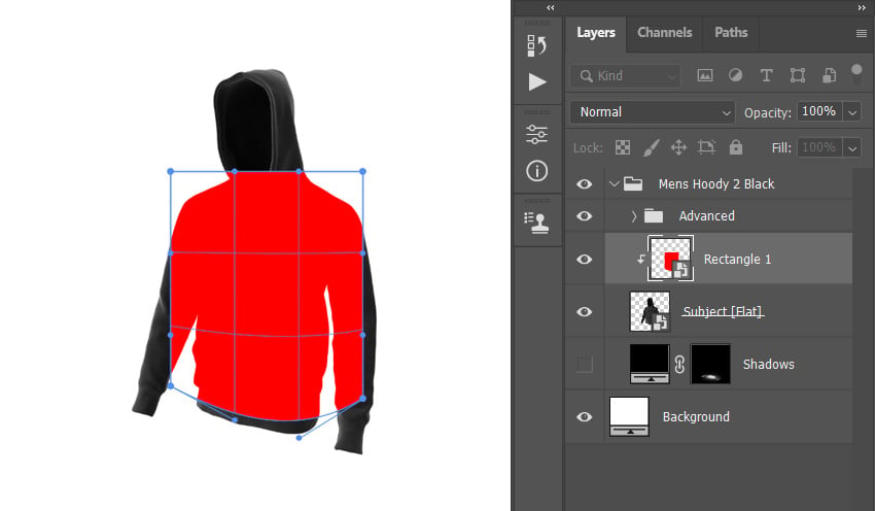Hide the Background layer

[584, 417]
